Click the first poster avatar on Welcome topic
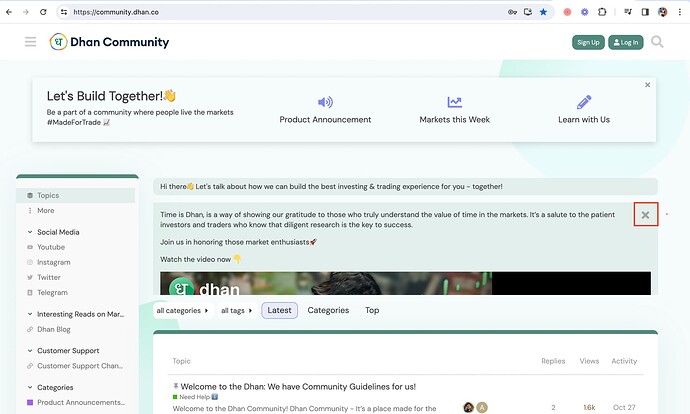 [x=469, y=407]
